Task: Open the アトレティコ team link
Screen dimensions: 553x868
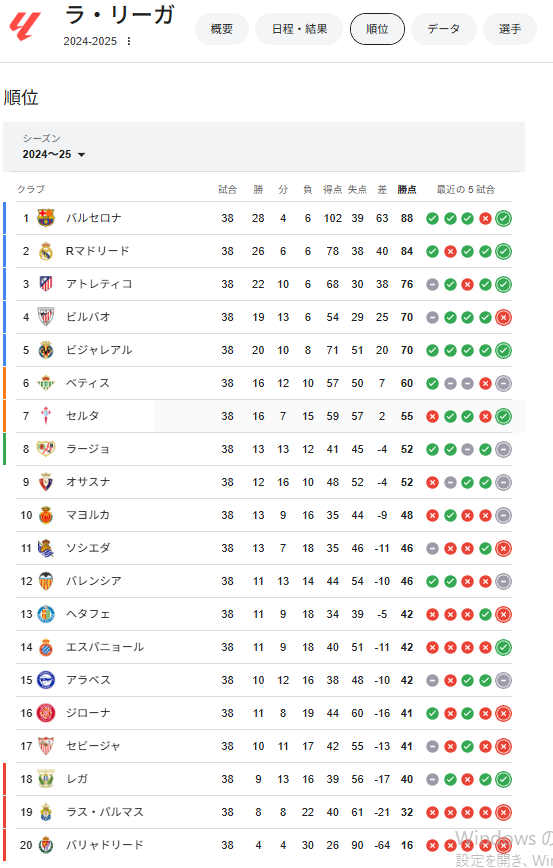Action: (99, 284)
